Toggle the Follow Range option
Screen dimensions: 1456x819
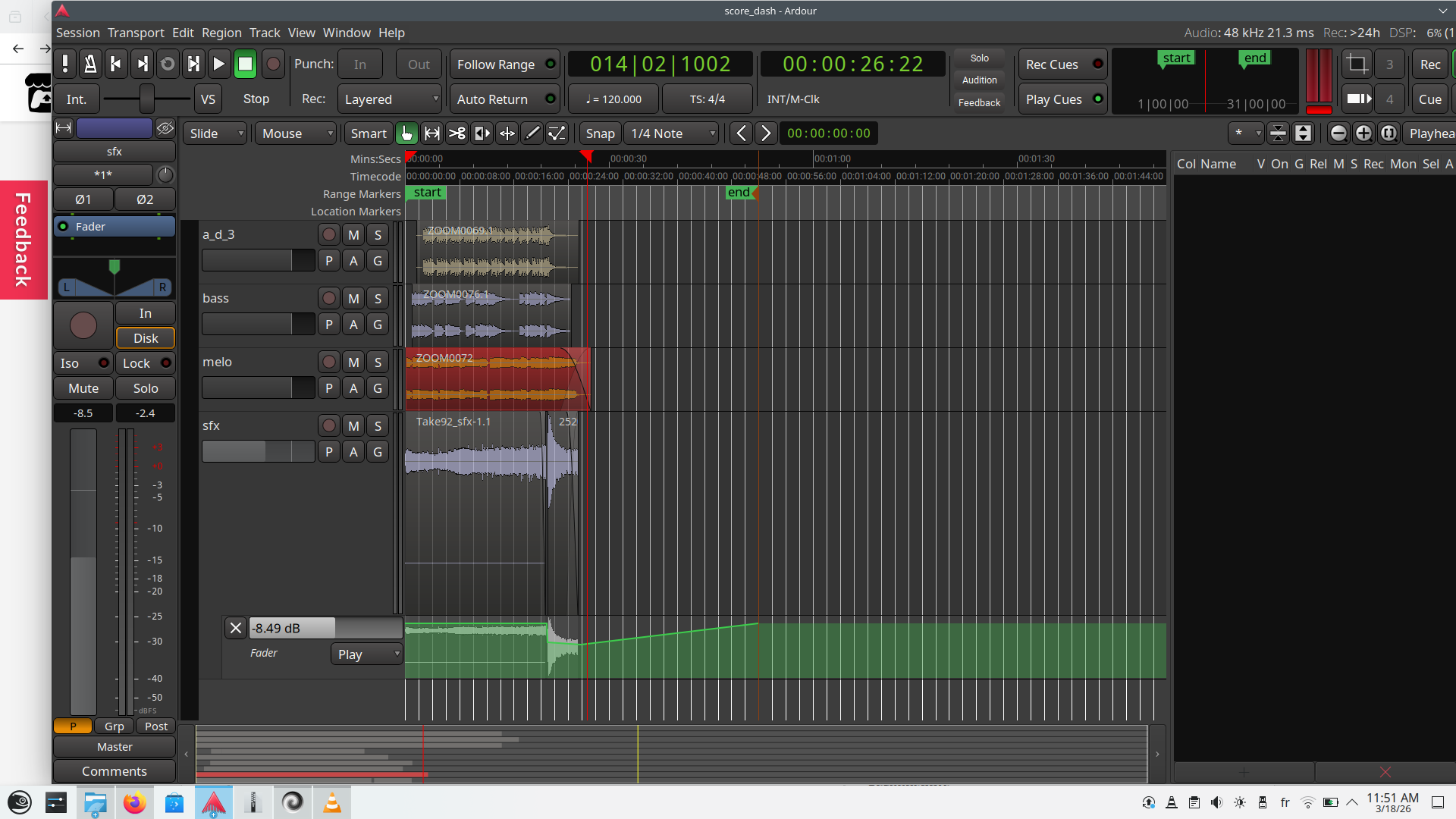(x=504, y=64)
